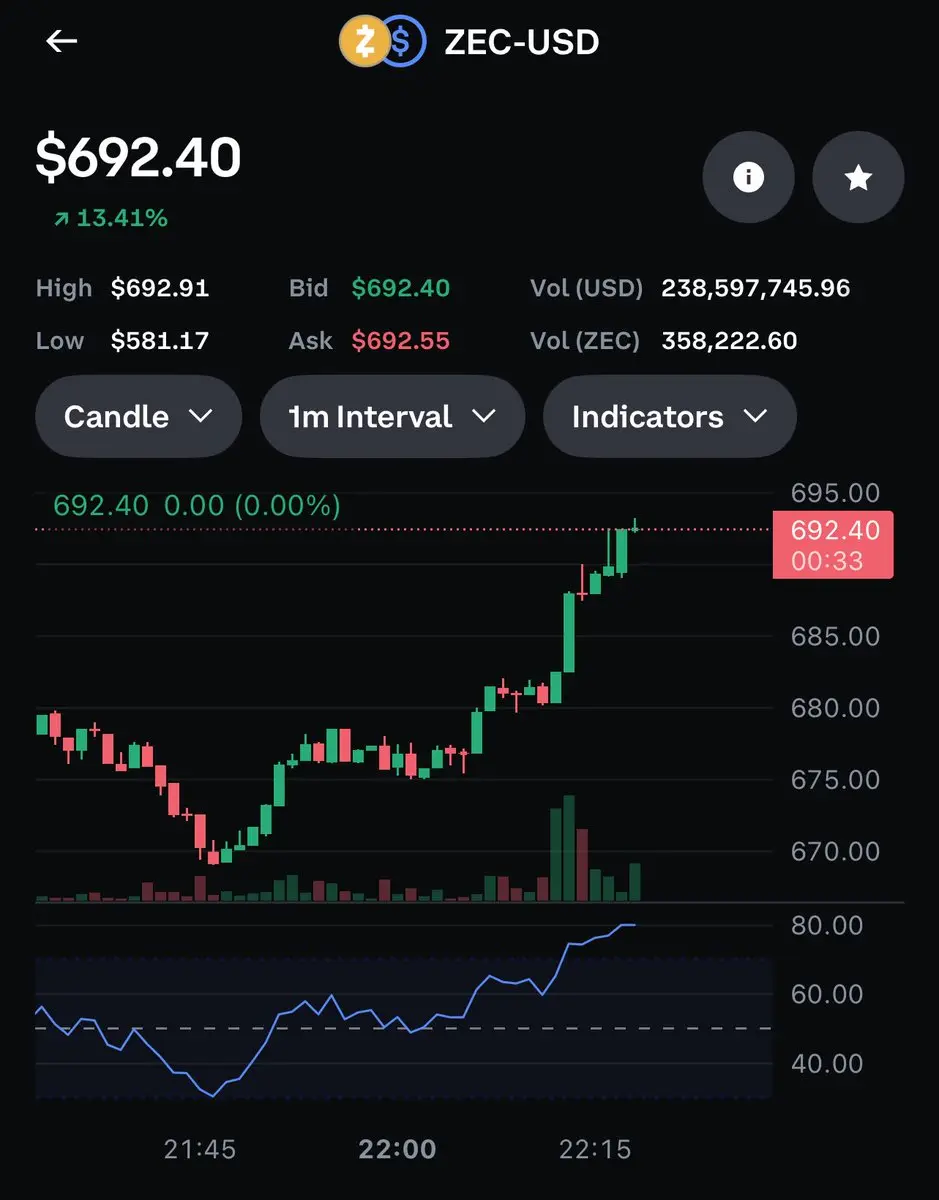The image size is (939, 1200).
Task: Tap the Vol (USD) label
Action: (586, 289)
